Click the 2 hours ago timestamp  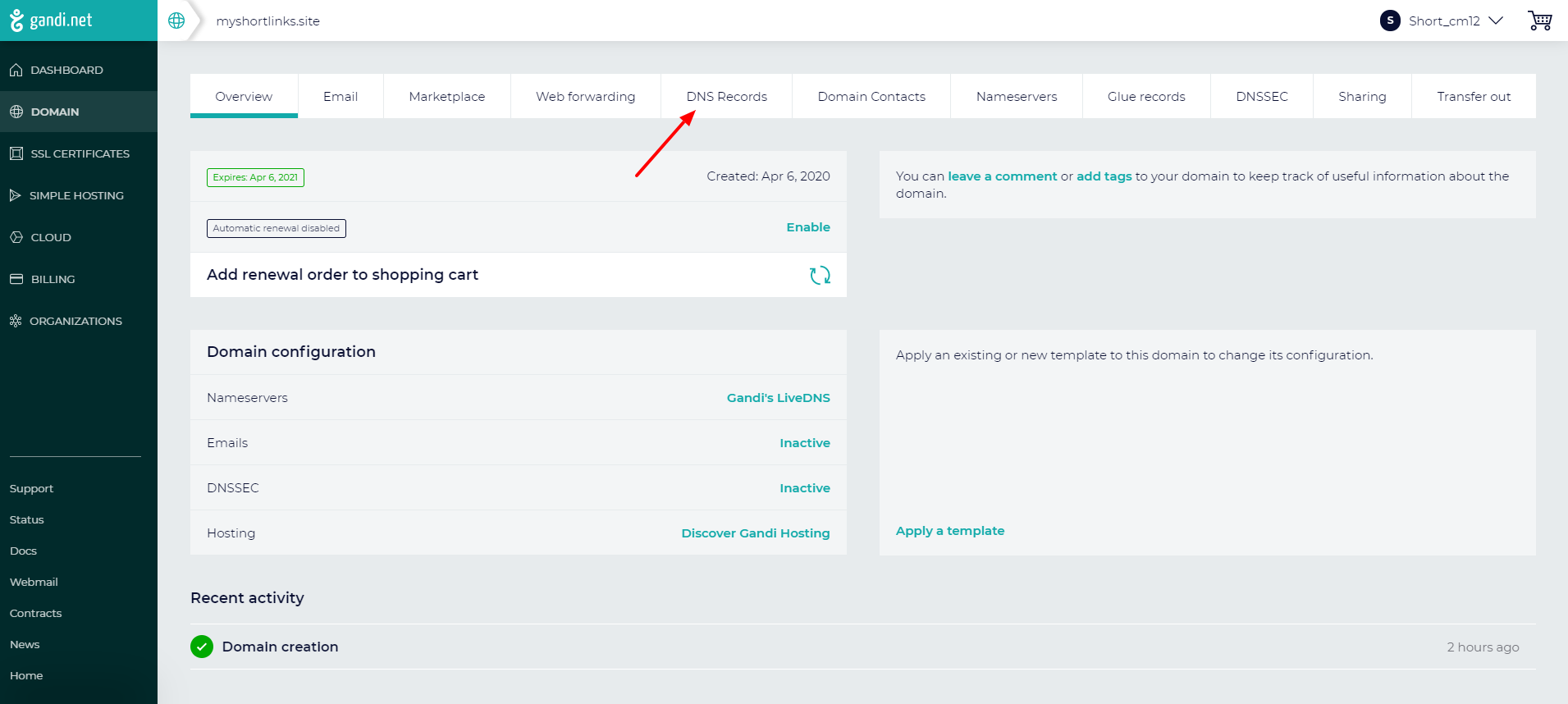tap(1483, 647)
